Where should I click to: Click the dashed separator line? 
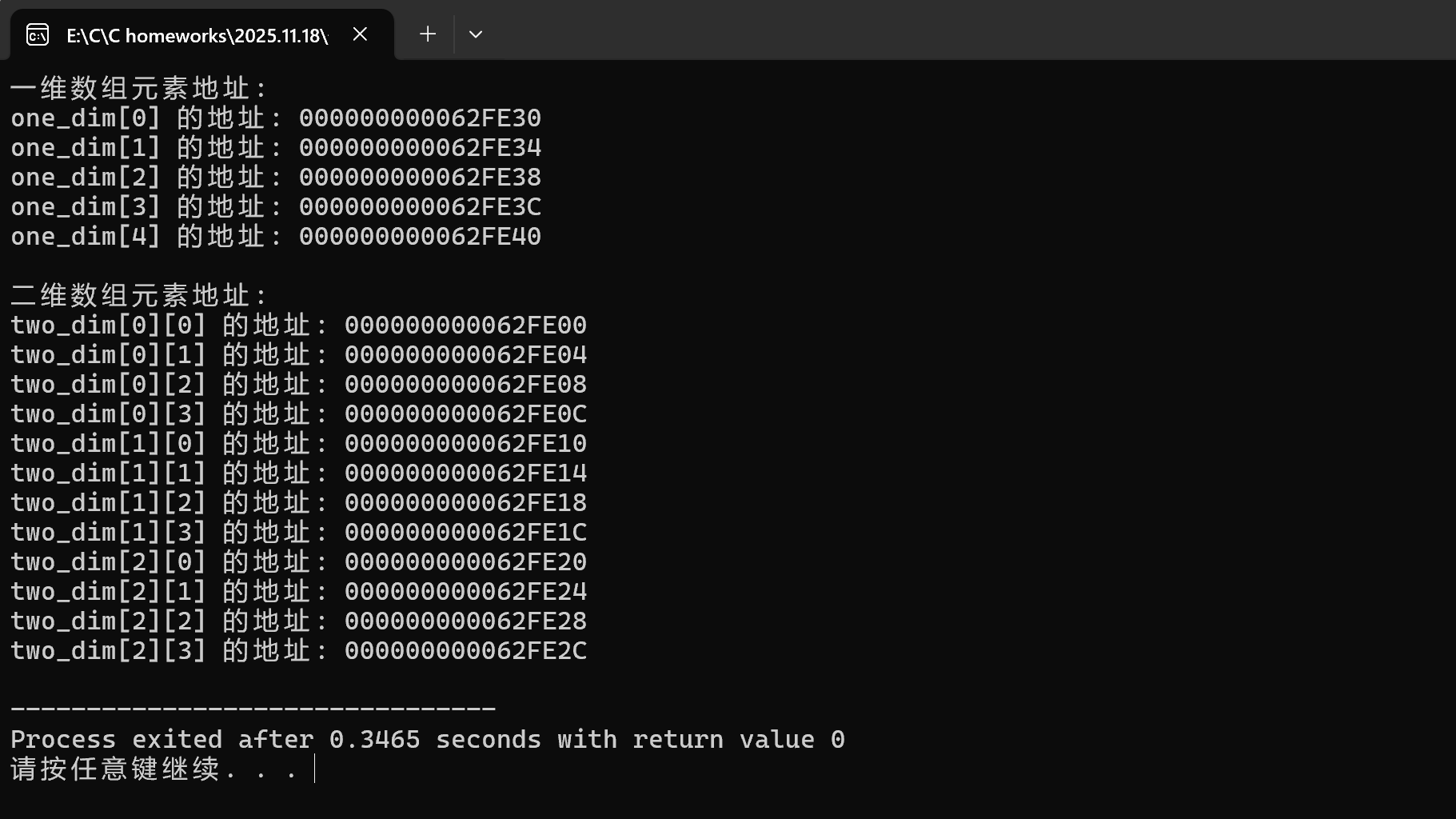[x=253, y=709]
